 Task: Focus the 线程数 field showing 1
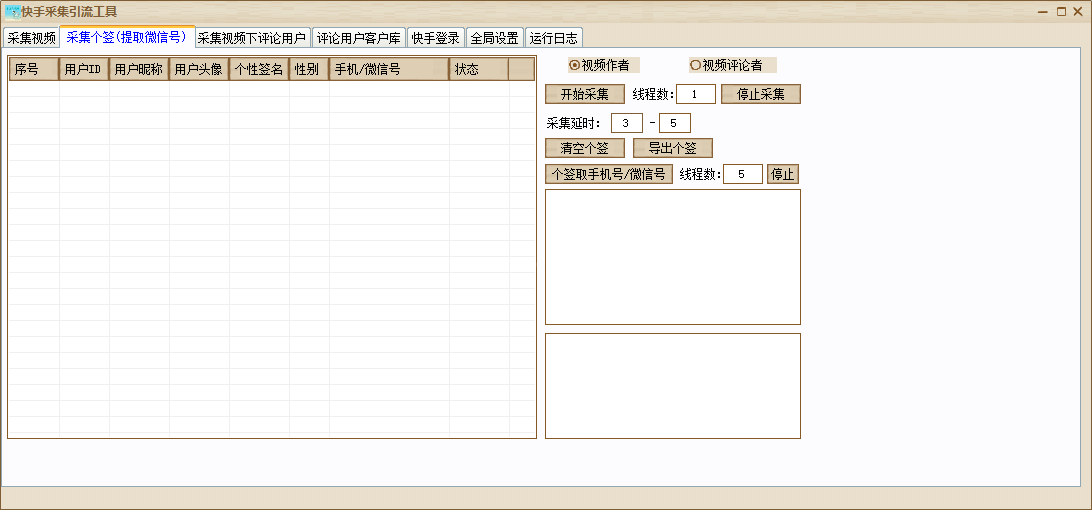695,94
